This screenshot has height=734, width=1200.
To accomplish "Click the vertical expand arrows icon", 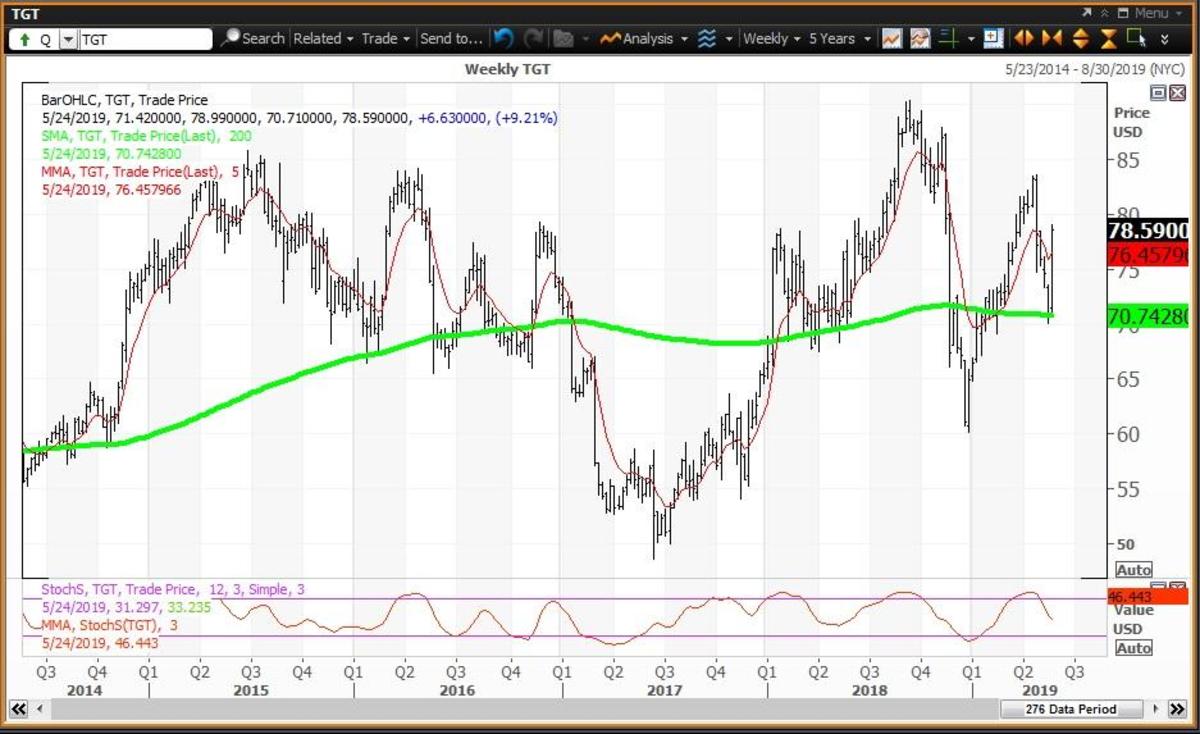I will [x=1080, y=39].
